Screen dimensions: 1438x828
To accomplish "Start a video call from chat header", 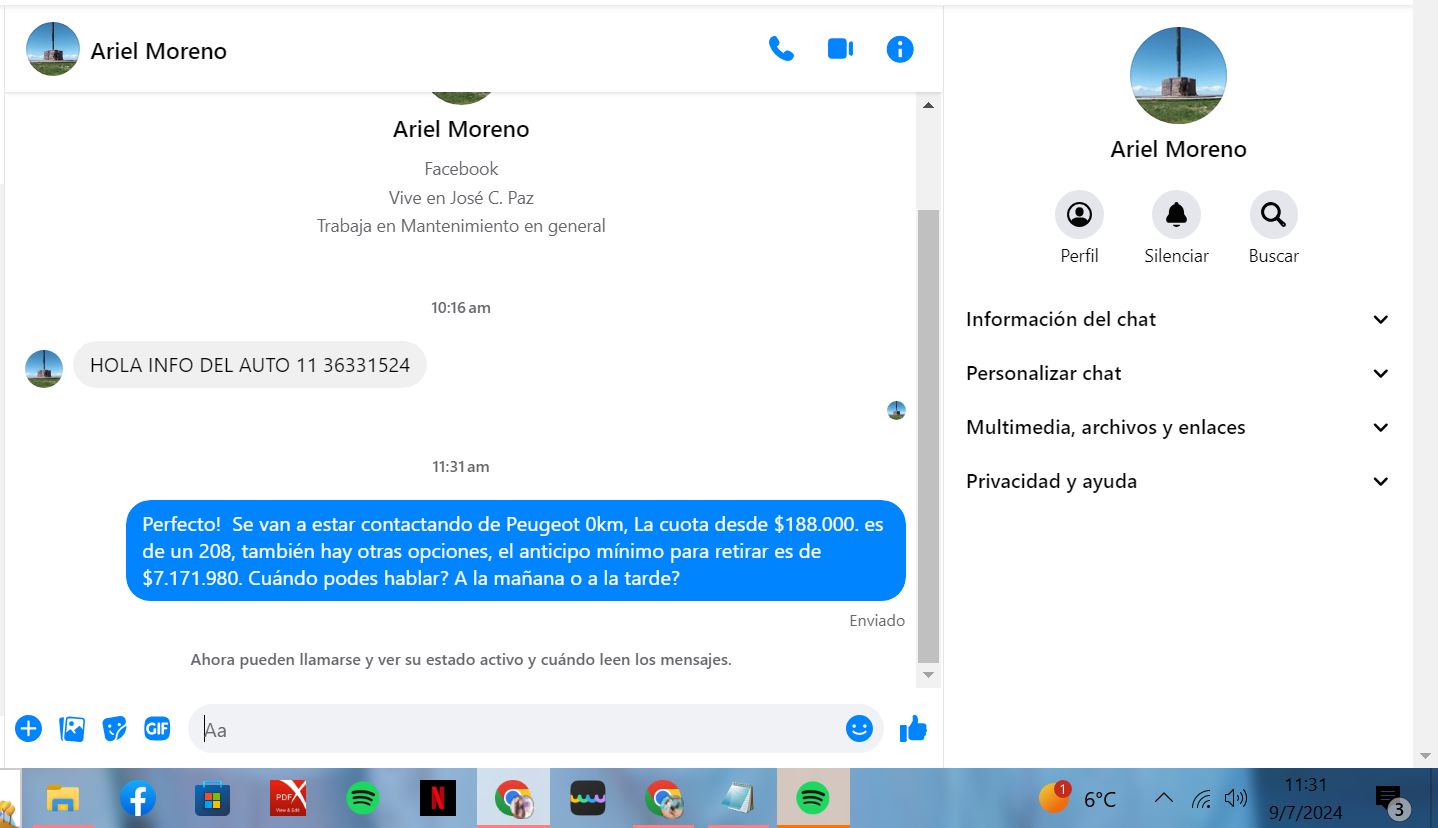I will pos(840,49).
